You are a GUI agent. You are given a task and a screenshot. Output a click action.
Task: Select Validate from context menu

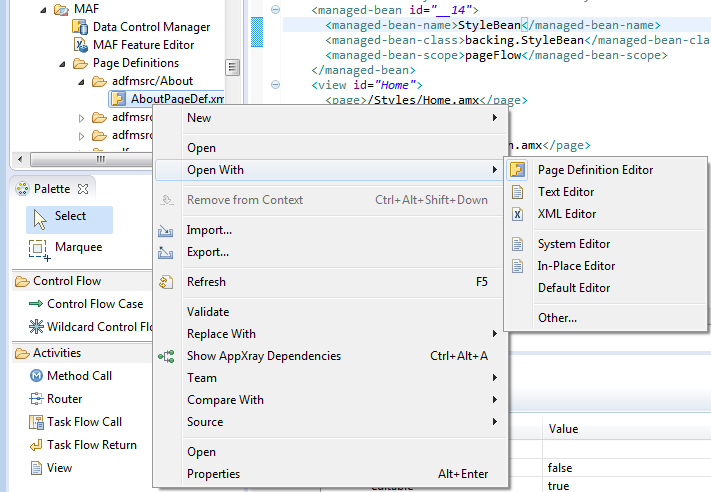tap(331, 312)
